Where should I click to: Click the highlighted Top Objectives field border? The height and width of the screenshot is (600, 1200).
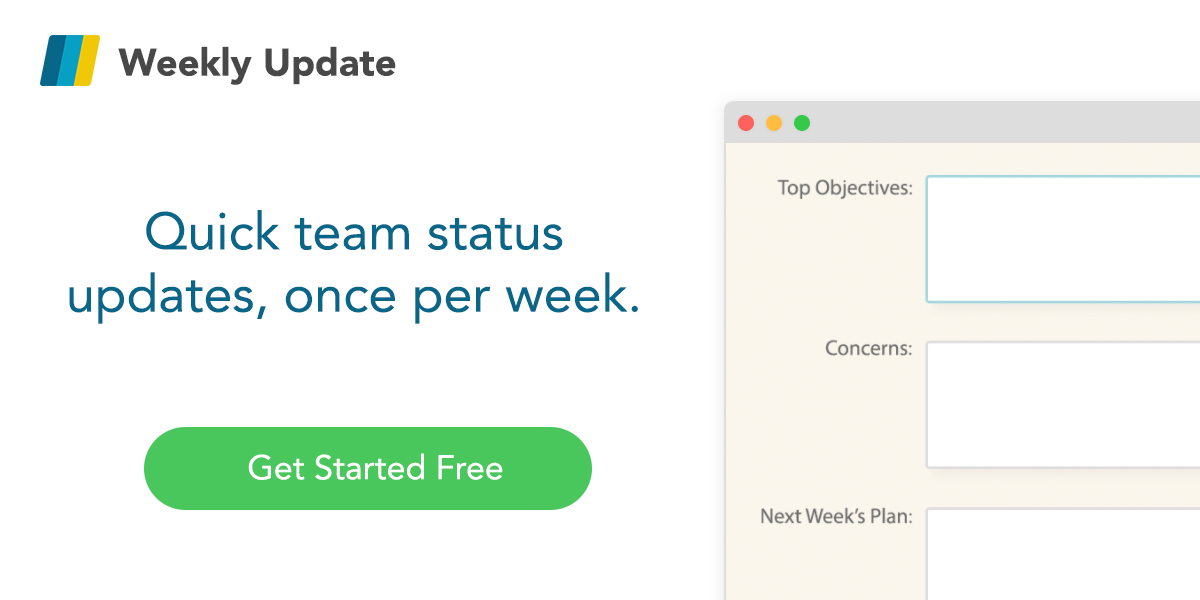tap(930, 238)
